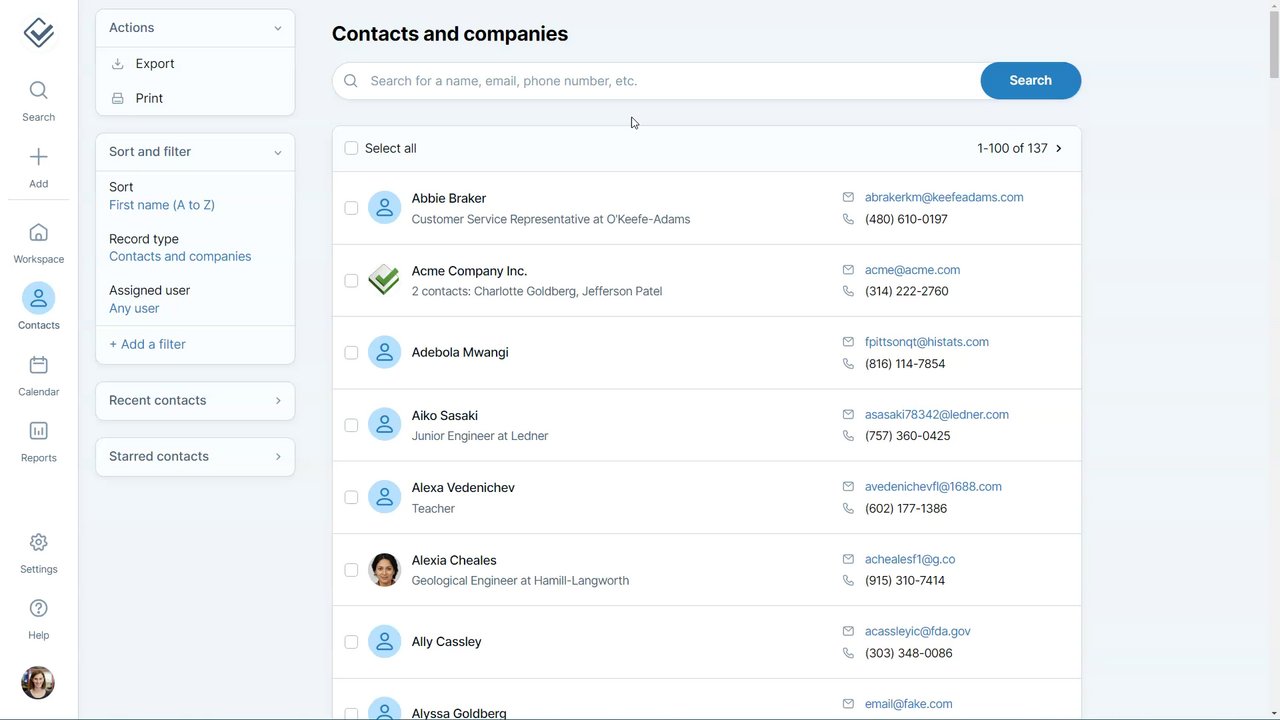
Task: Open the Search icon in the left sidebar
Action: click(x=38, y=91)
